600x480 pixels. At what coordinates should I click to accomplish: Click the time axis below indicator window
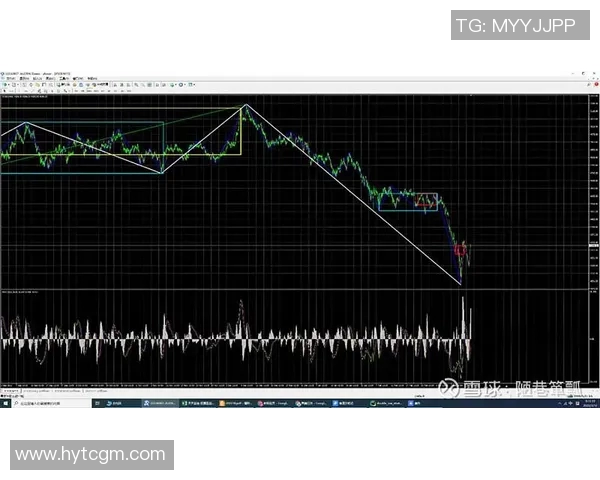pyautogui.click(x=250, y=382)
